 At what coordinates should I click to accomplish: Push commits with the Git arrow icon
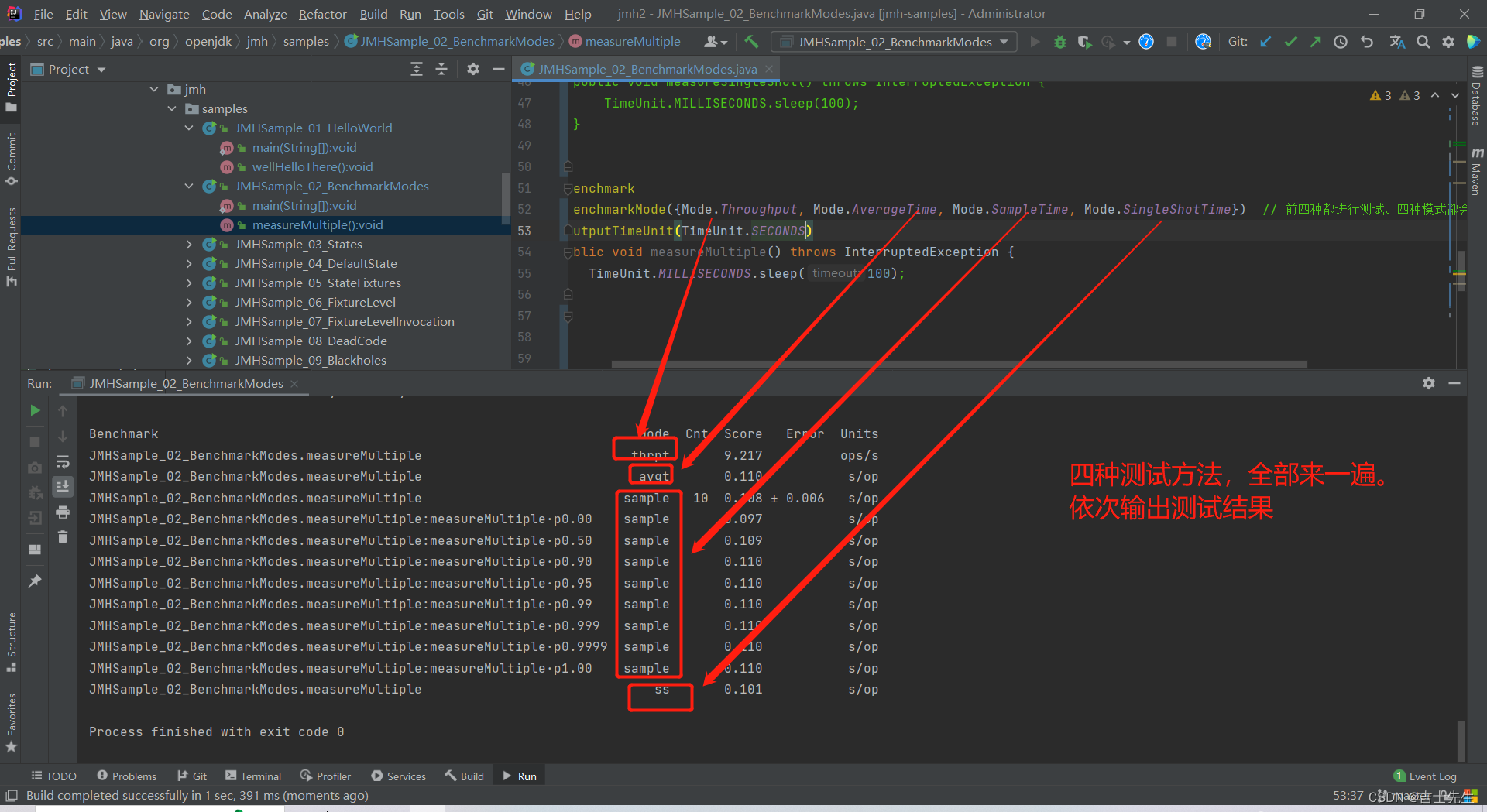pos(1315,42)
